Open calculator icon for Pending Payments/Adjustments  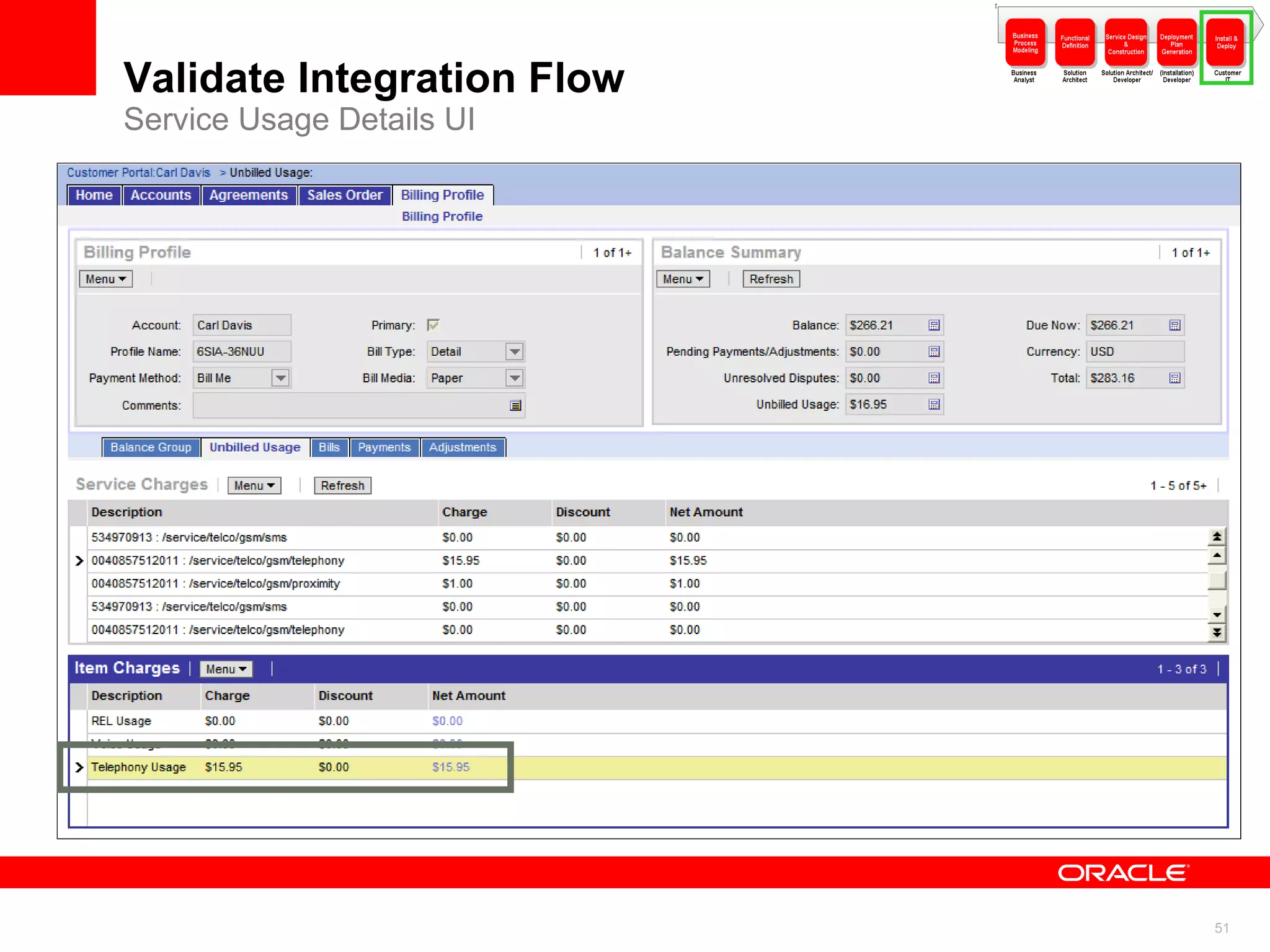(934, 351)
